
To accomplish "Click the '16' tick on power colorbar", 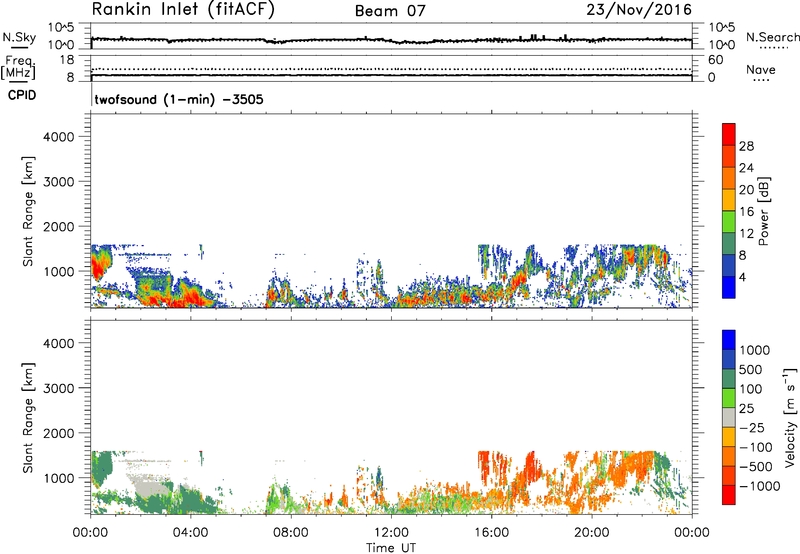I will tap(746, 212).
